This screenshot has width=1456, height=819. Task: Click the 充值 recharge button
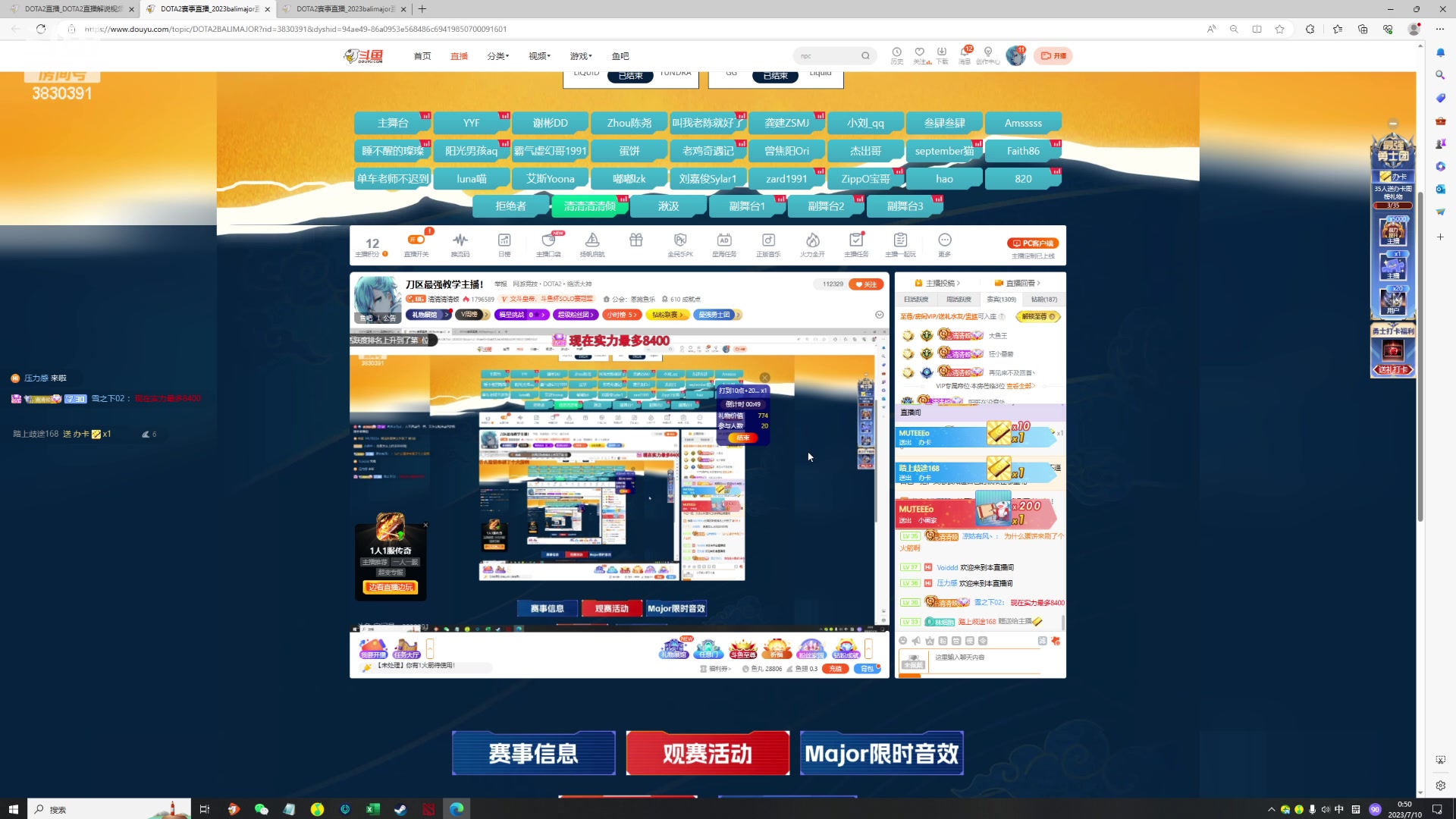835,669
